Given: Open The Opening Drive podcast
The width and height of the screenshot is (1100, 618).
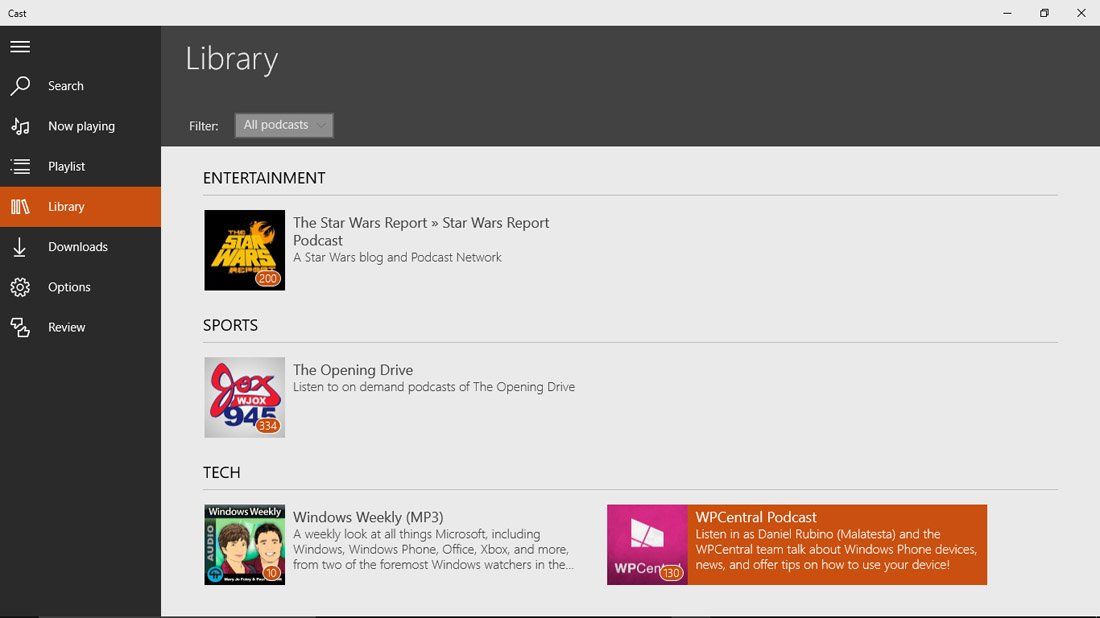Looking at the screenshot, I should click(x=352, y=369).
